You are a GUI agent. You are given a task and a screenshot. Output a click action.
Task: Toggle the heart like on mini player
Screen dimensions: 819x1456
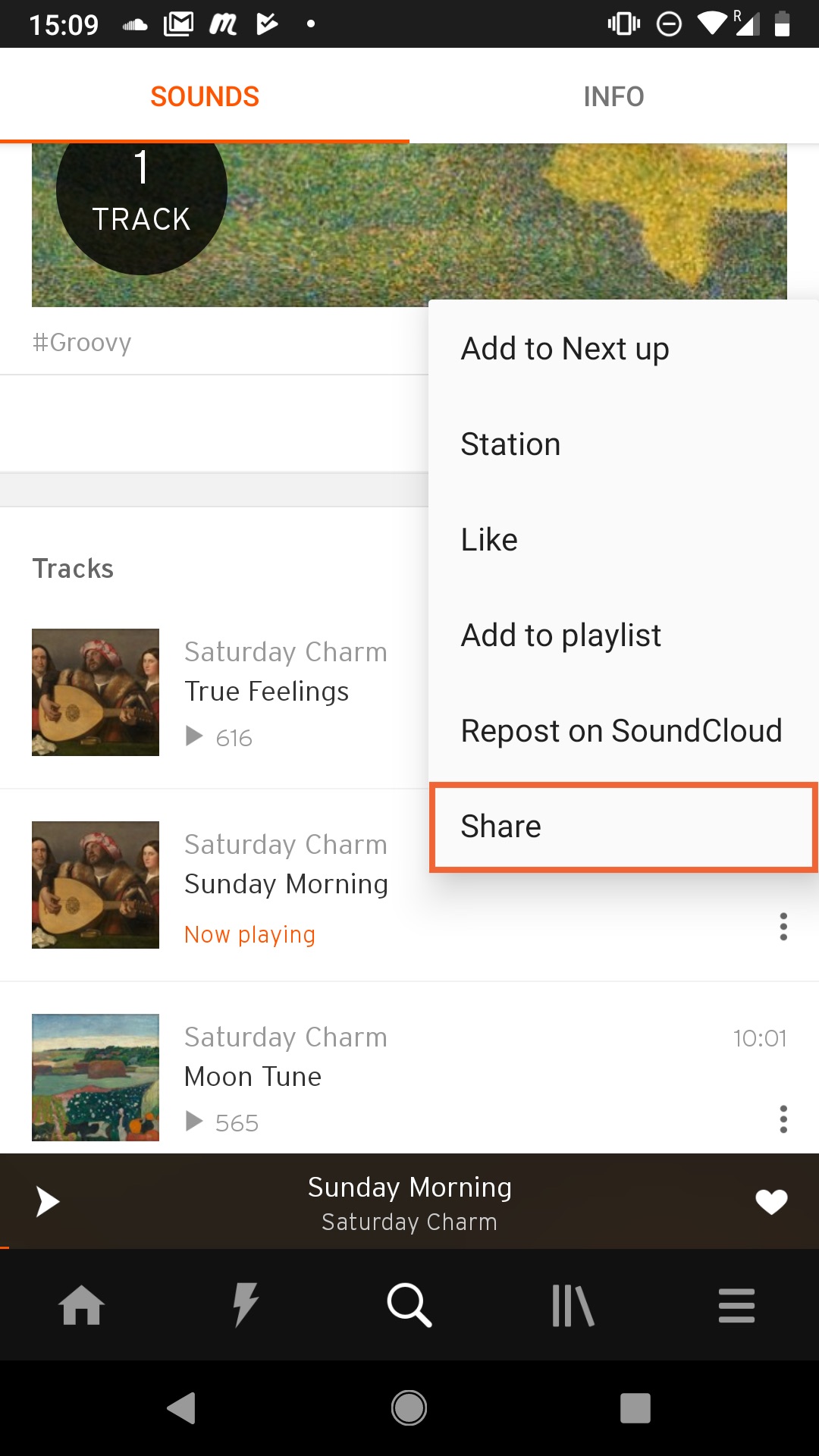[771, 1202]
